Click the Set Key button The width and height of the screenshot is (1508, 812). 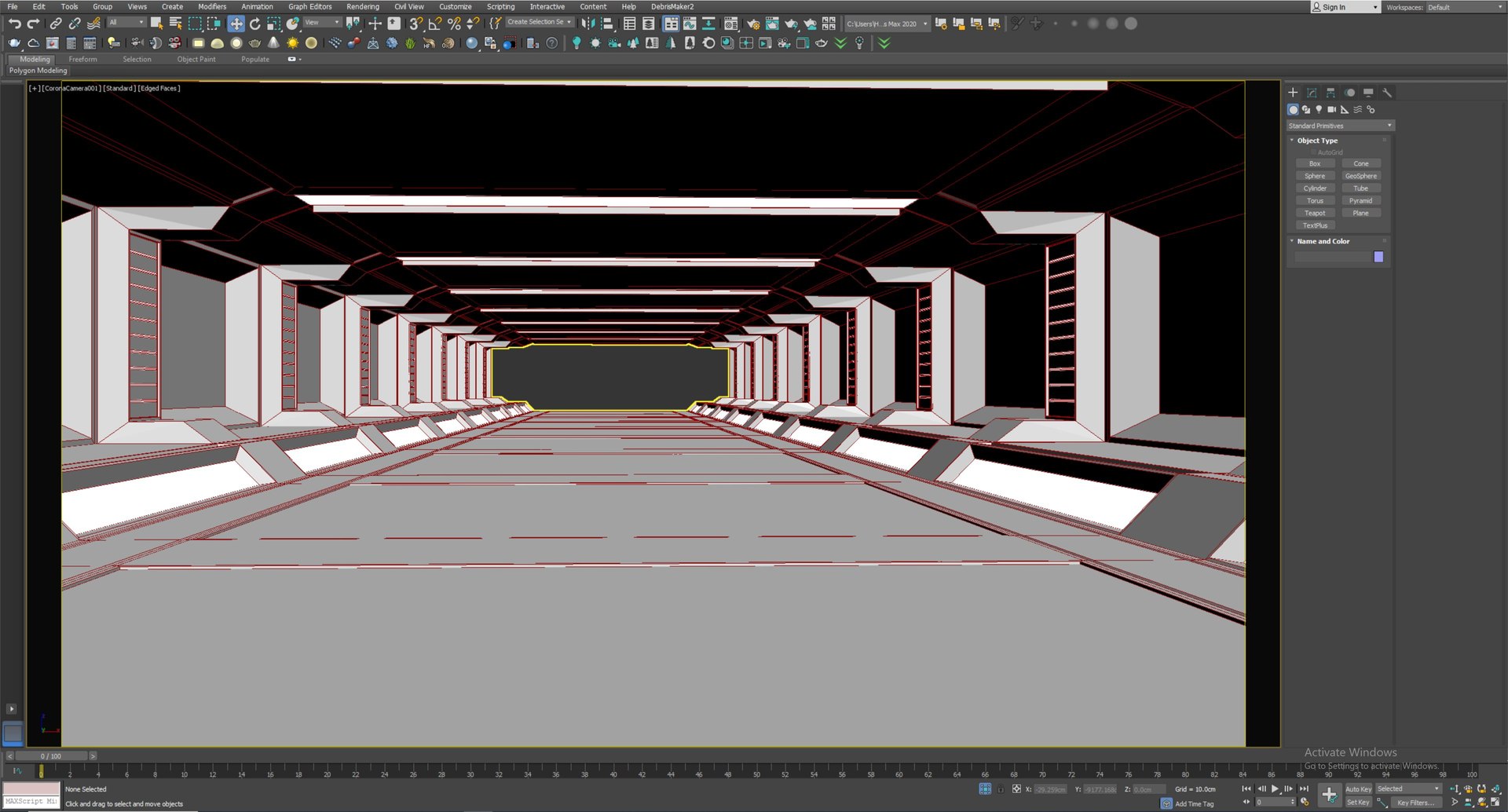pos(1358,803)
